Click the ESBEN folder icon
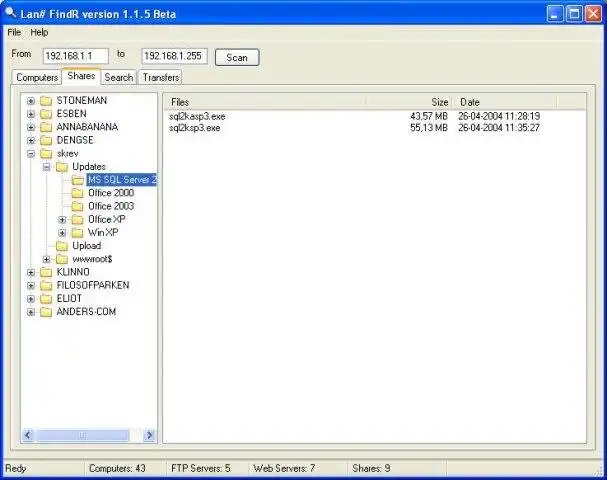This screenshot has height=480, width=607. click(x=46, y=114)
